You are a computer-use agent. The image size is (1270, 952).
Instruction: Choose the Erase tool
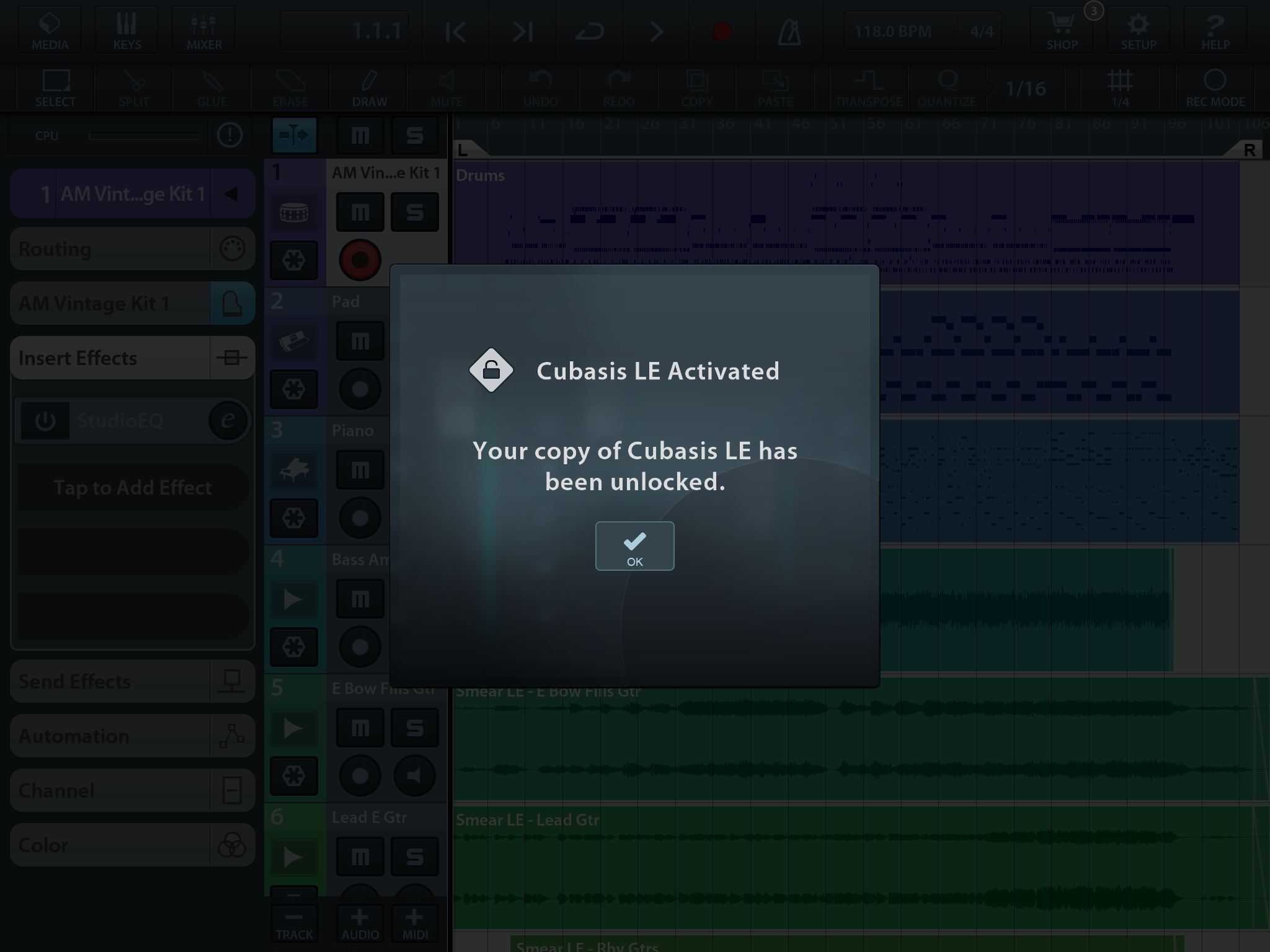290,88
